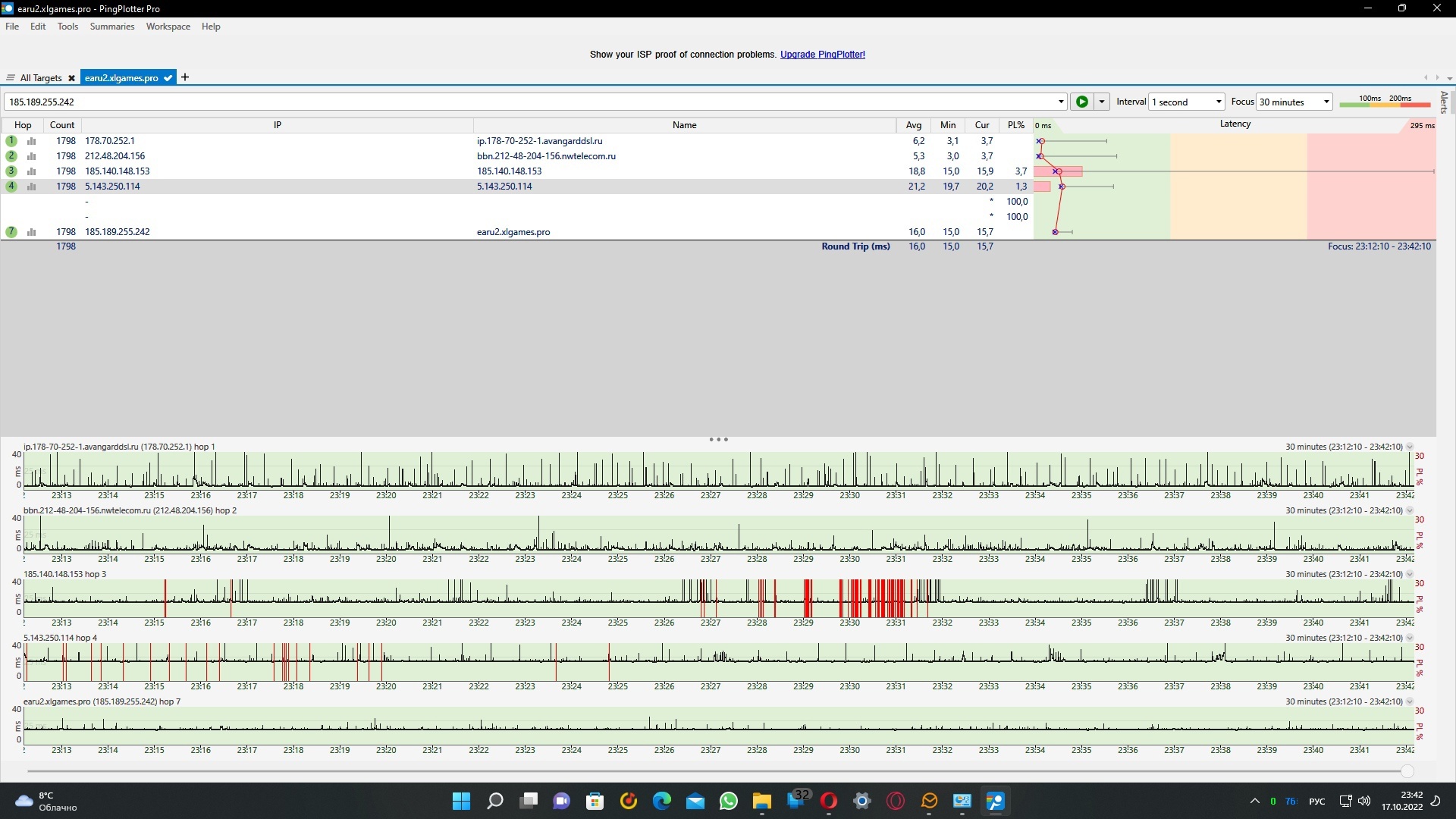Select IP 185.140.148.153 in hop 3 row

[x=117, y=171]
